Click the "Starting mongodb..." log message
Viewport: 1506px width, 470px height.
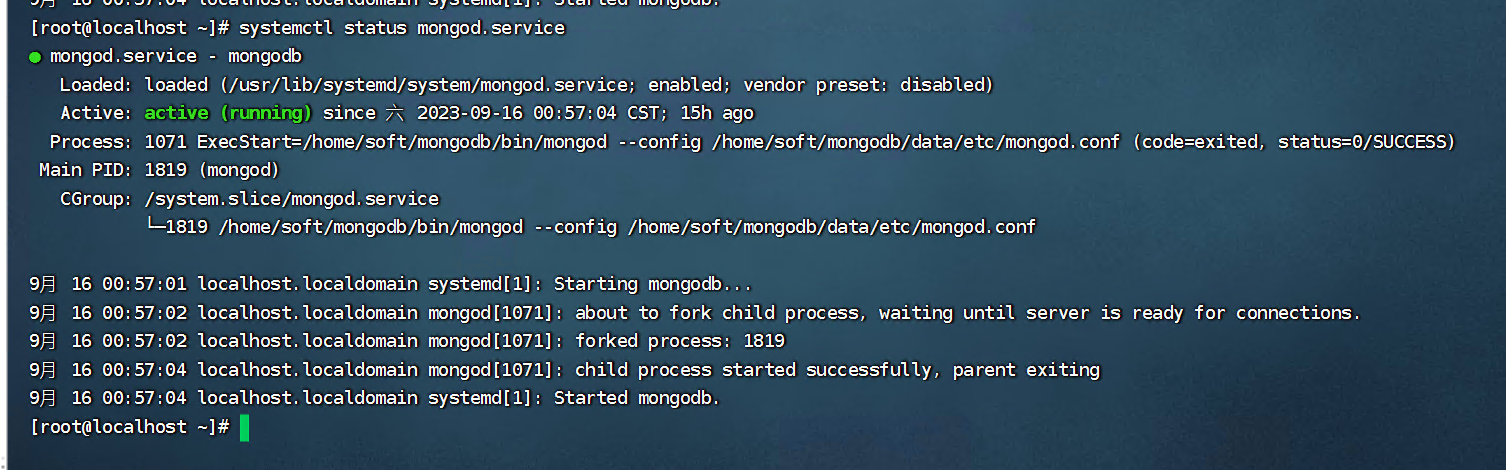[x=652, y=284]
